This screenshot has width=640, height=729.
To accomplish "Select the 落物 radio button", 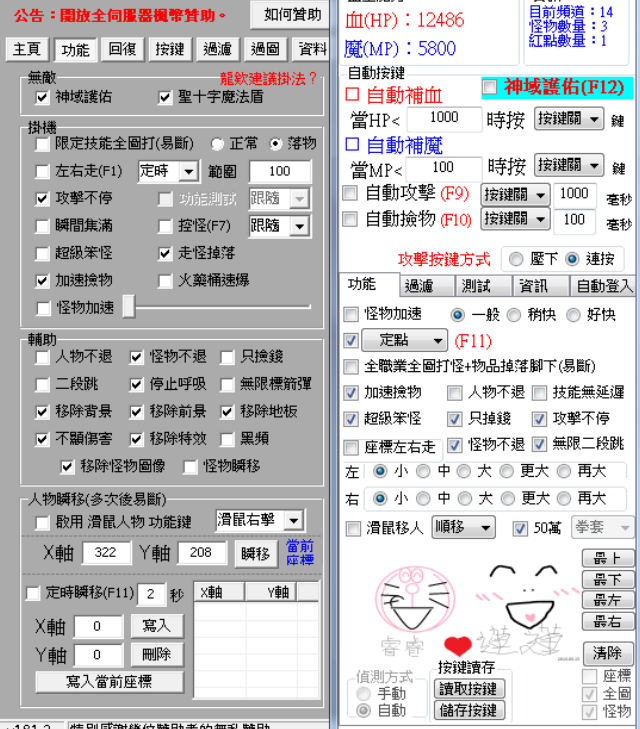I will 276,144.
